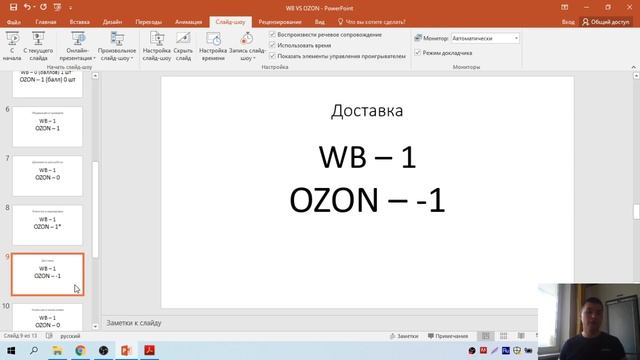The width and height of the screenshot is (640, 360).
Task: Switch to Normal view icon in the status bar
Action: pyautogui.click(x=486, y=336)
